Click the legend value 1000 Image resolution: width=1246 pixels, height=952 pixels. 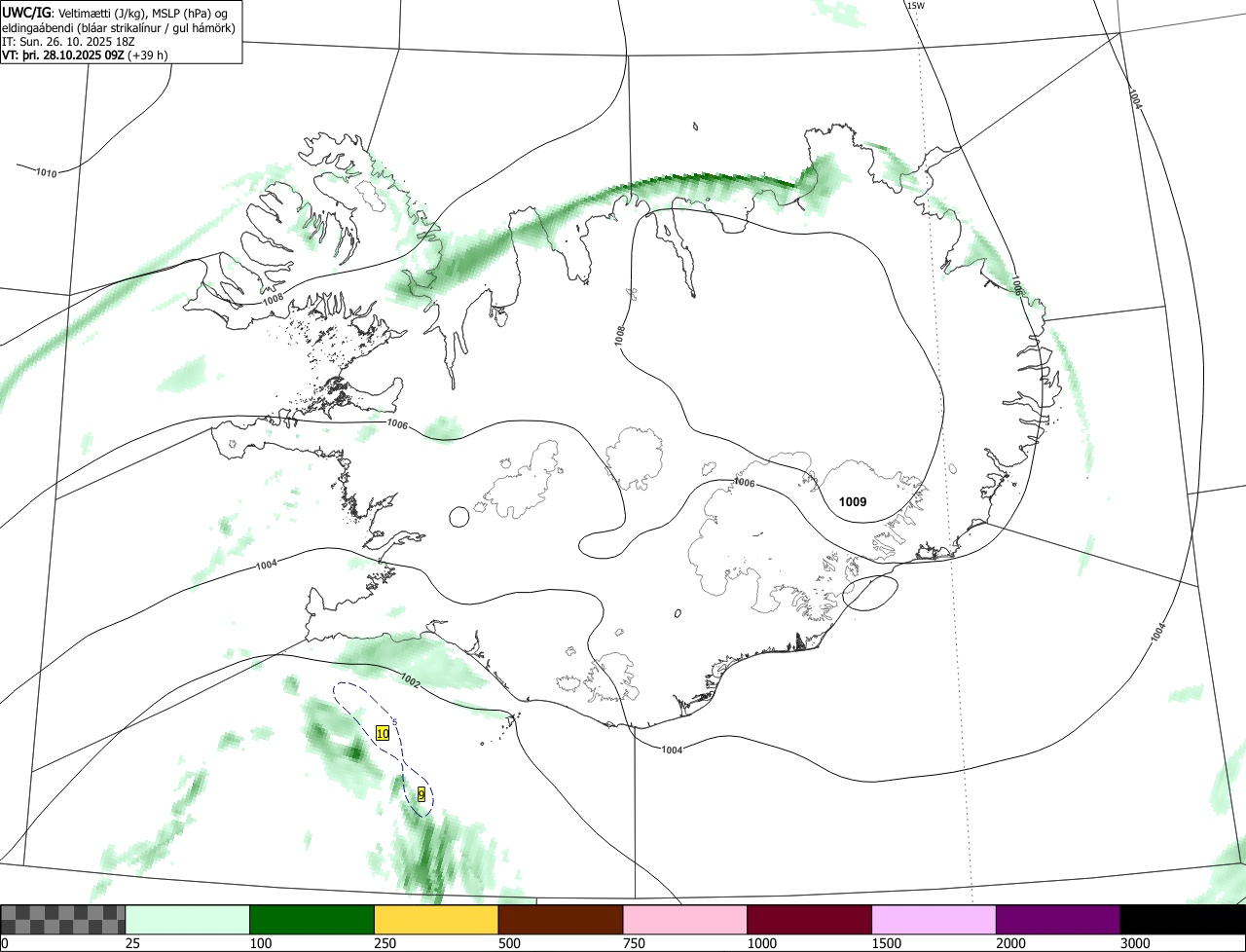(762, 943)
